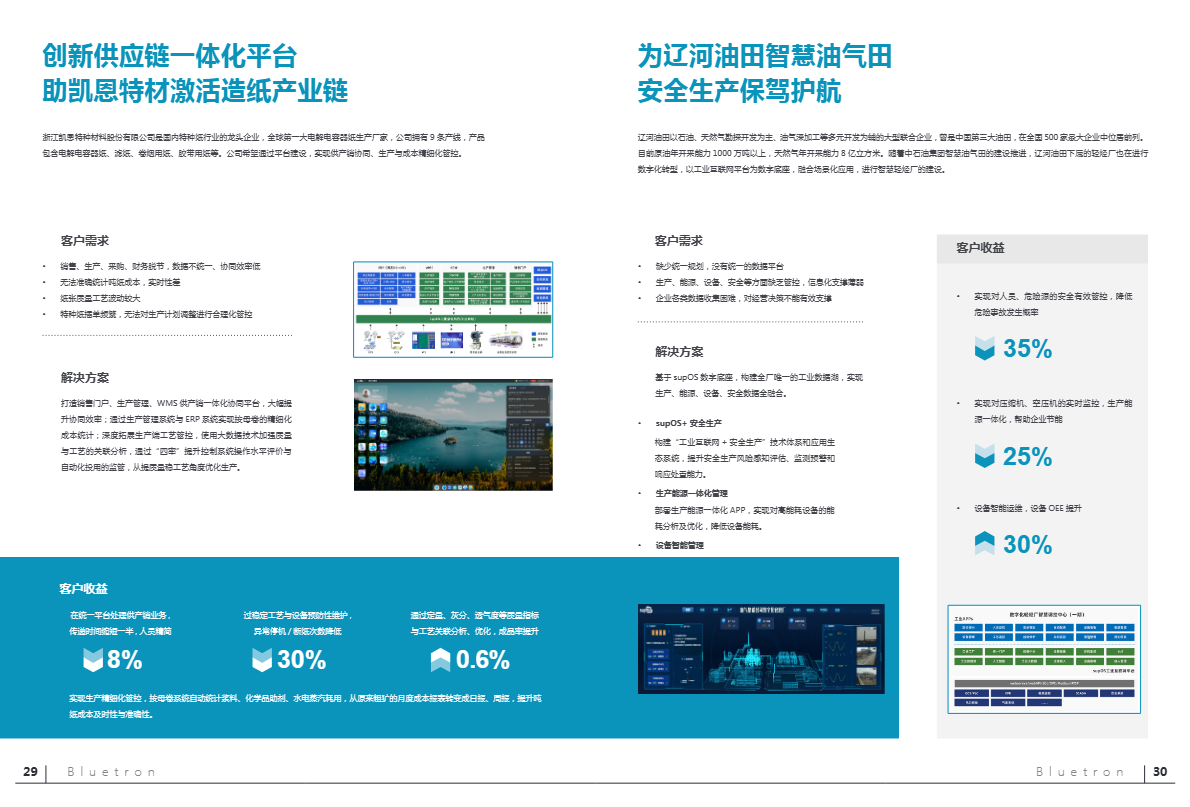Select the 30% value under 设备 OEE 提升
Screen dimensions: 1190x807
point(1028,544)
